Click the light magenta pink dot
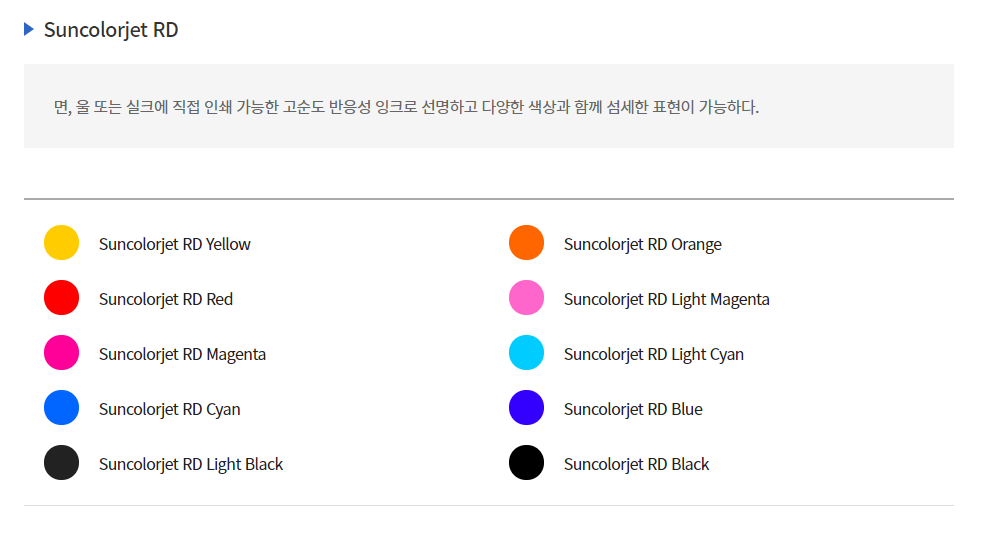Viewport: 989px width, 533px height. click(527, 298)
